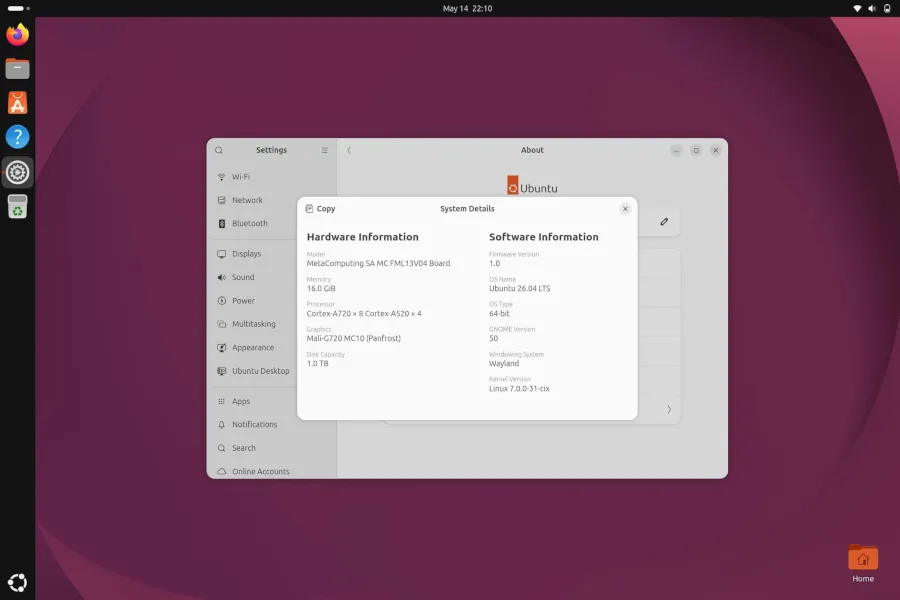Click the Hardware Information heading
The width and height of the screenshot is (900, 600).
[363, 237]
